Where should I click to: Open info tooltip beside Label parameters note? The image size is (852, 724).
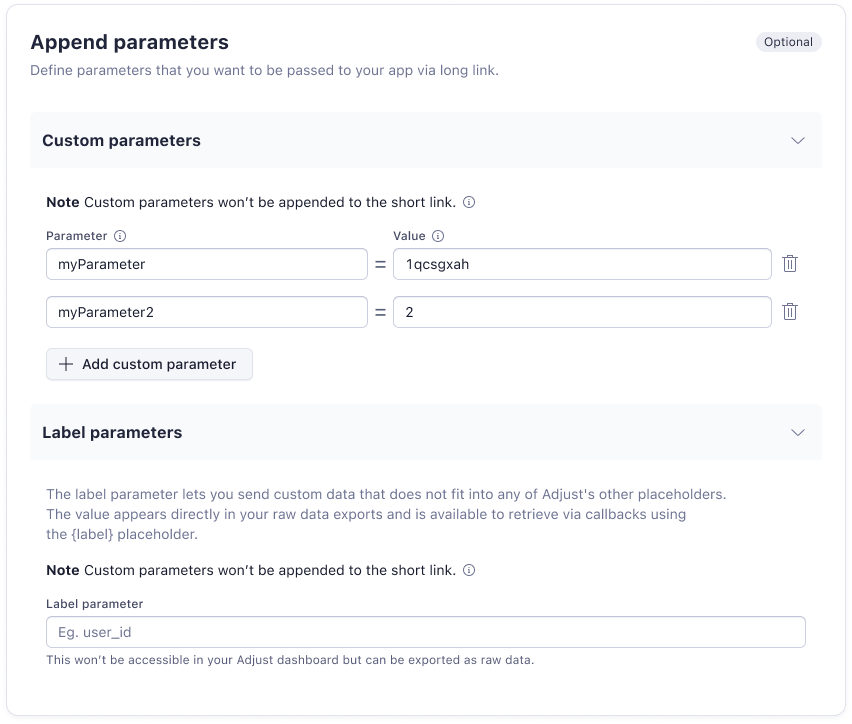coord(469,570)
